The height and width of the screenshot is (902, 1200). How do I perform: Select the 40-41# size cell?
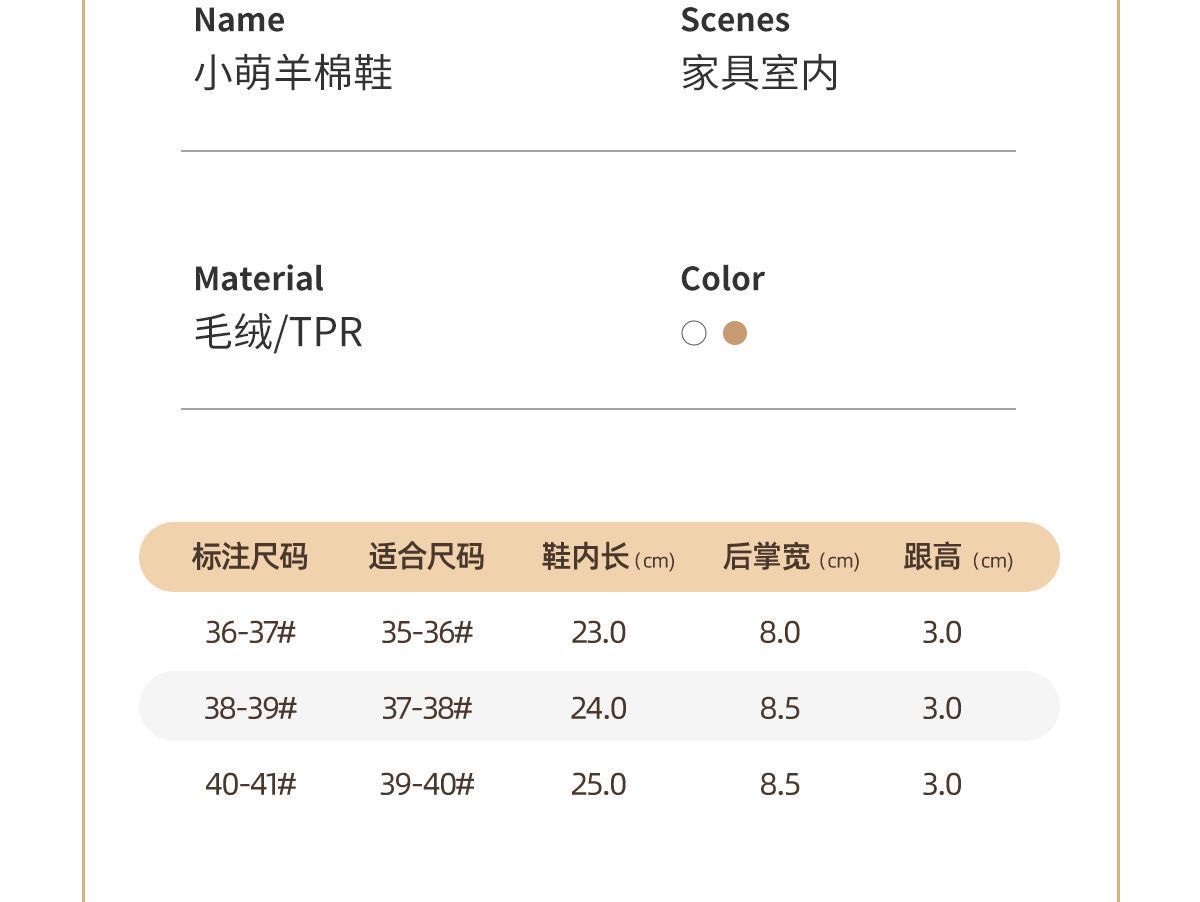pos(250,784)
